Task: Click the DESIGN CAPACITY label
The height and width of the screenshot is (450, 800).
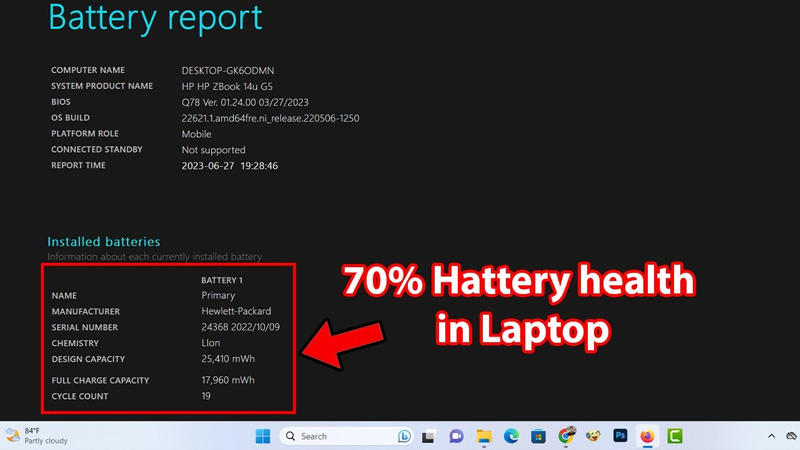Action: pyautogui.click(x=88, y=359)
